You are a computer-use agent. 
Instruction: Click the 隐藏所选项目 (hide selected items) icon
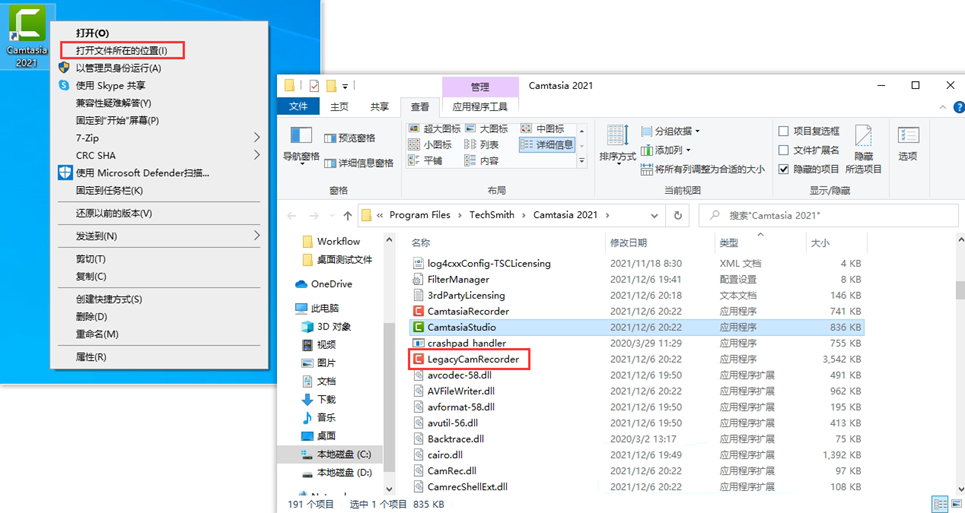[x=863, y=148]
